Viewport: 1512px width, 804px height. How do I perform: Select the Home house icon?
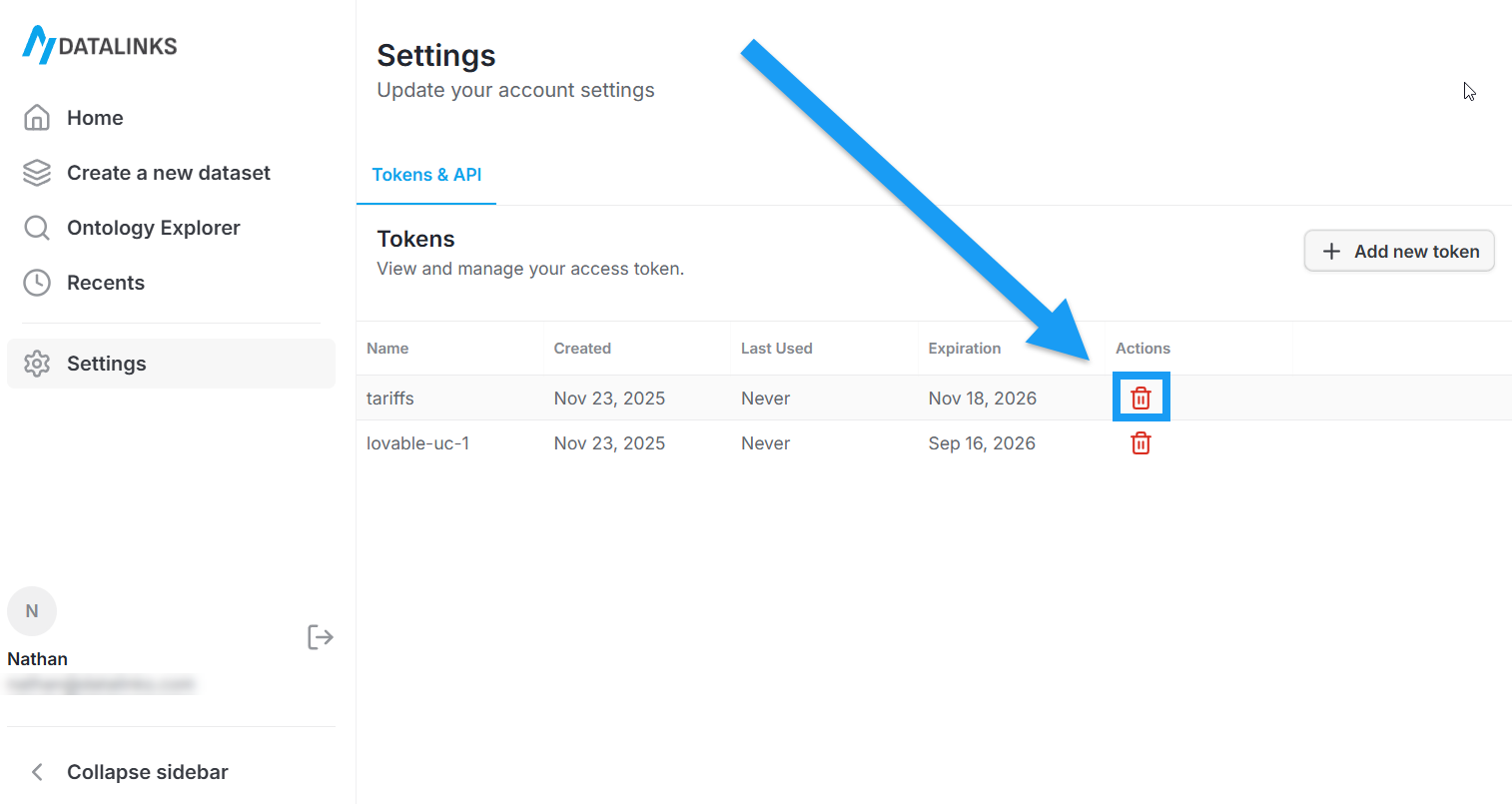point(36,117)
